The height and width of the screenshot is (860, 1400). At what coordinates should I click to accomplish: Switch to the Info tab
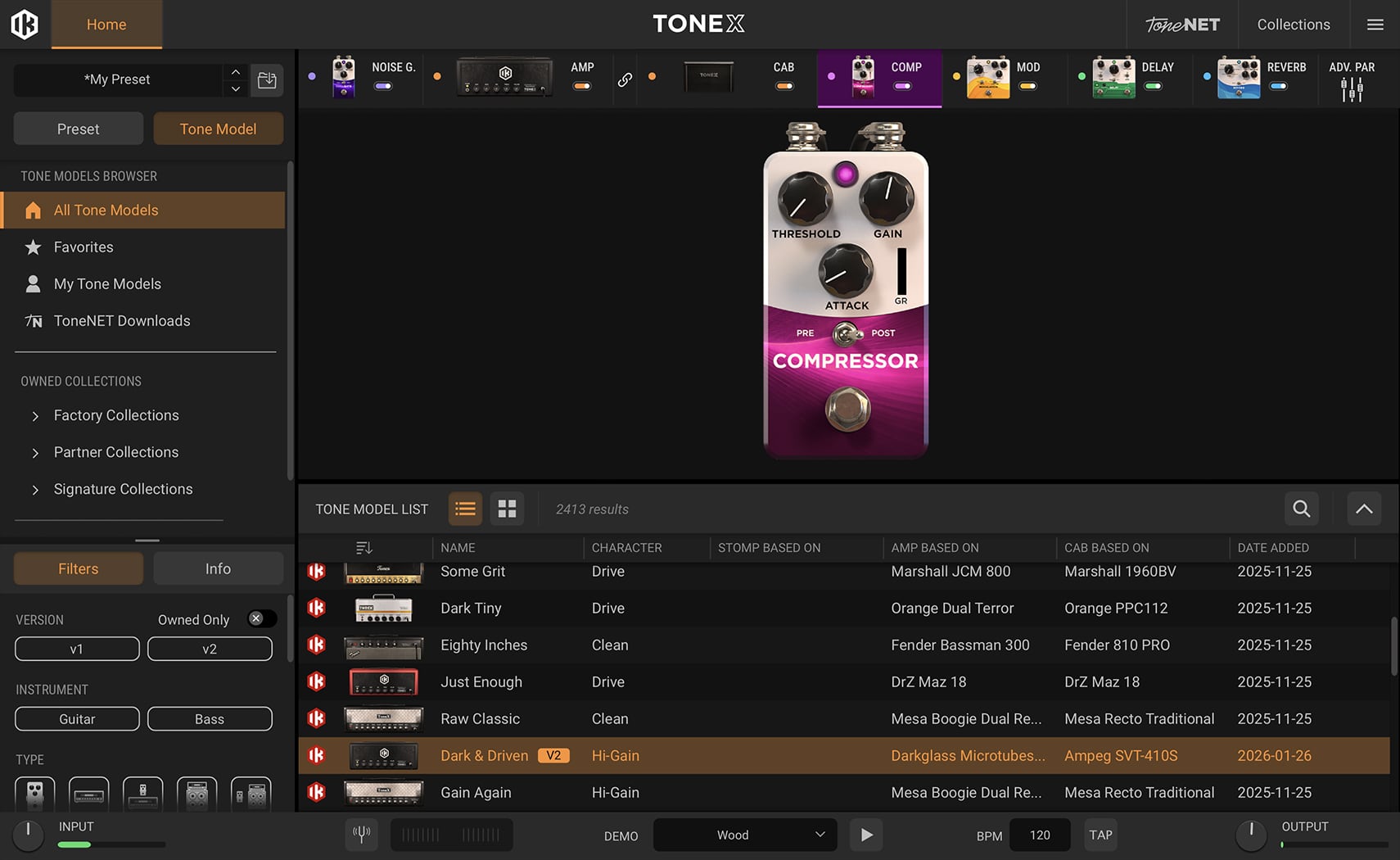pos(218,568)
